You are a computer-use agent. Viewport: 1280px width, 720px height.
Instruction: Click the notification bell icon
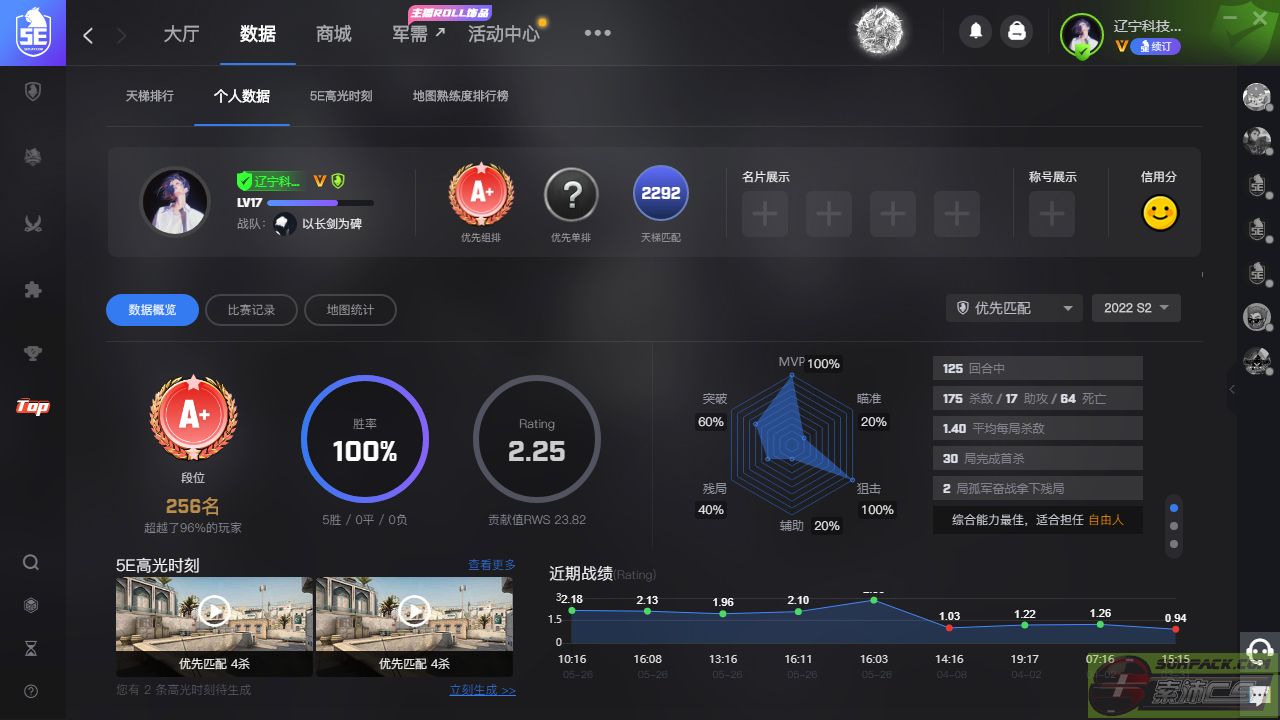click(976, 32)
